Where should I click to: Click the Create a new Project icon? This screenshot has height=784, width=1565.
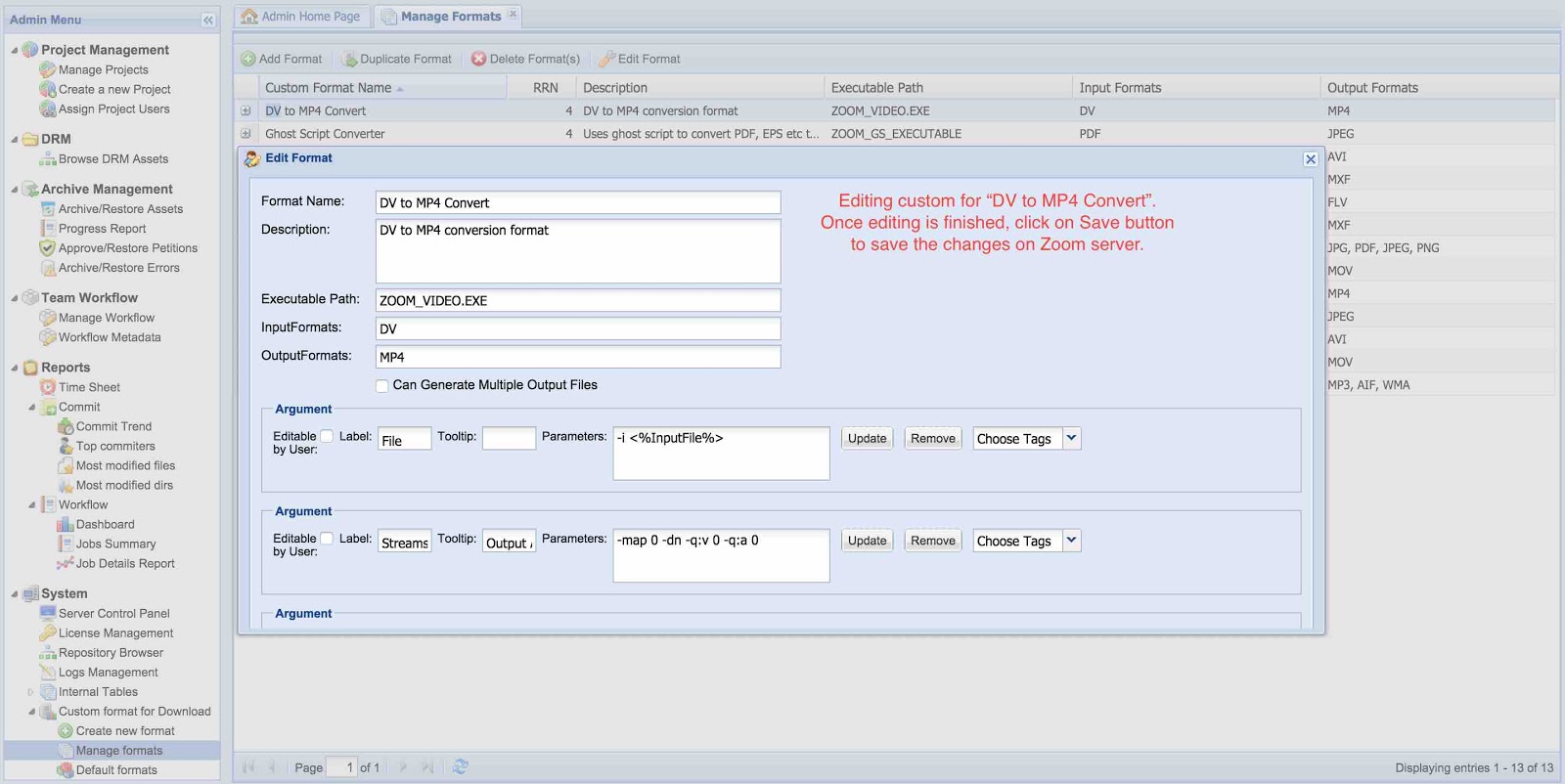(x=47, y=89)
